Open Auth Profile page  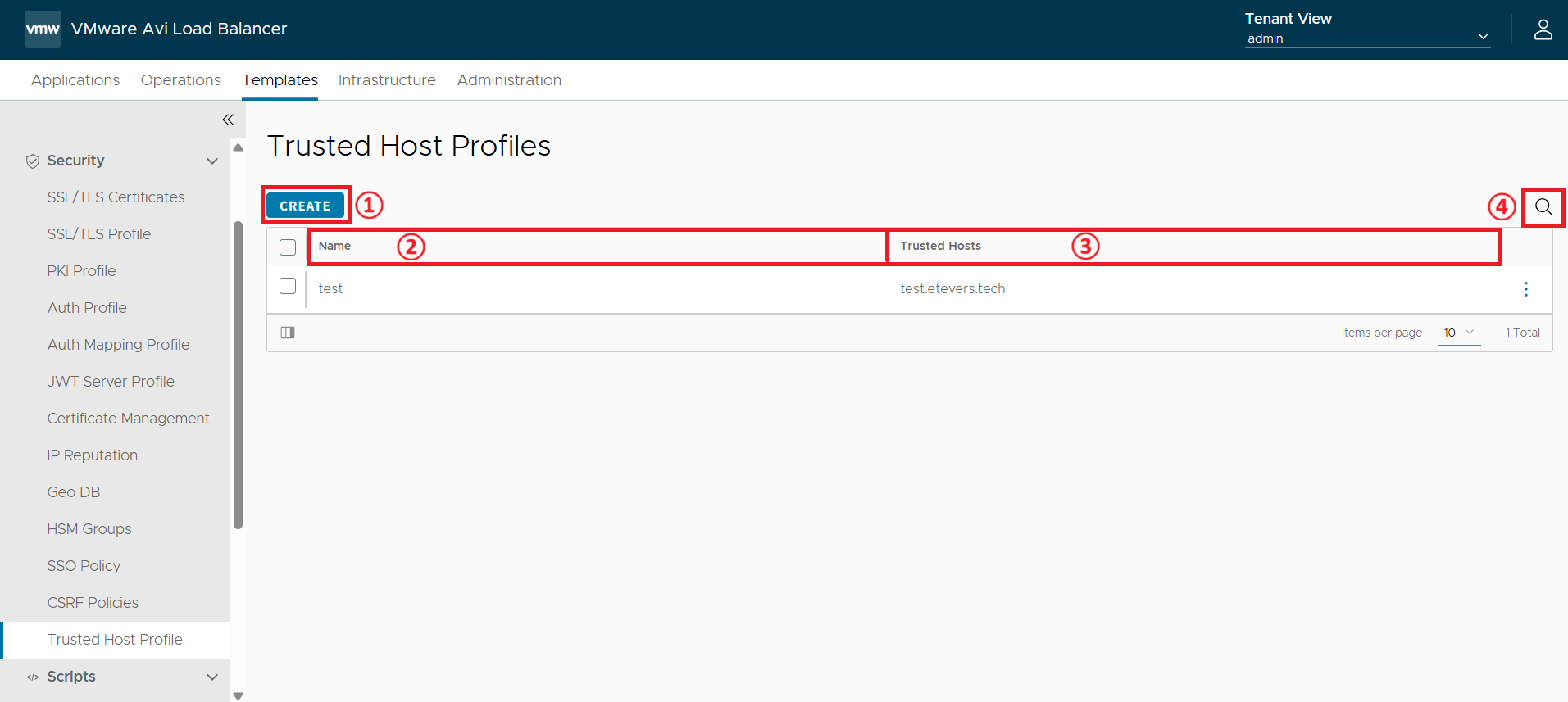click(87, 308)
